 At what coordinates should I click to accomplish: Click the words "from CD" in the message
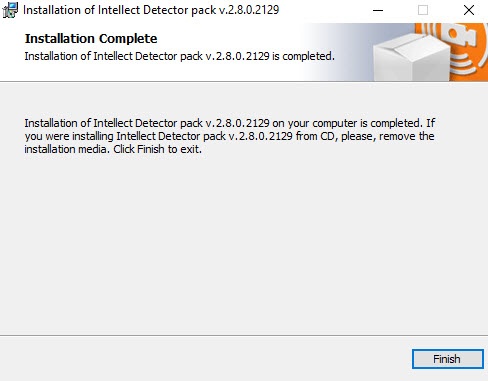pos(315,136)
